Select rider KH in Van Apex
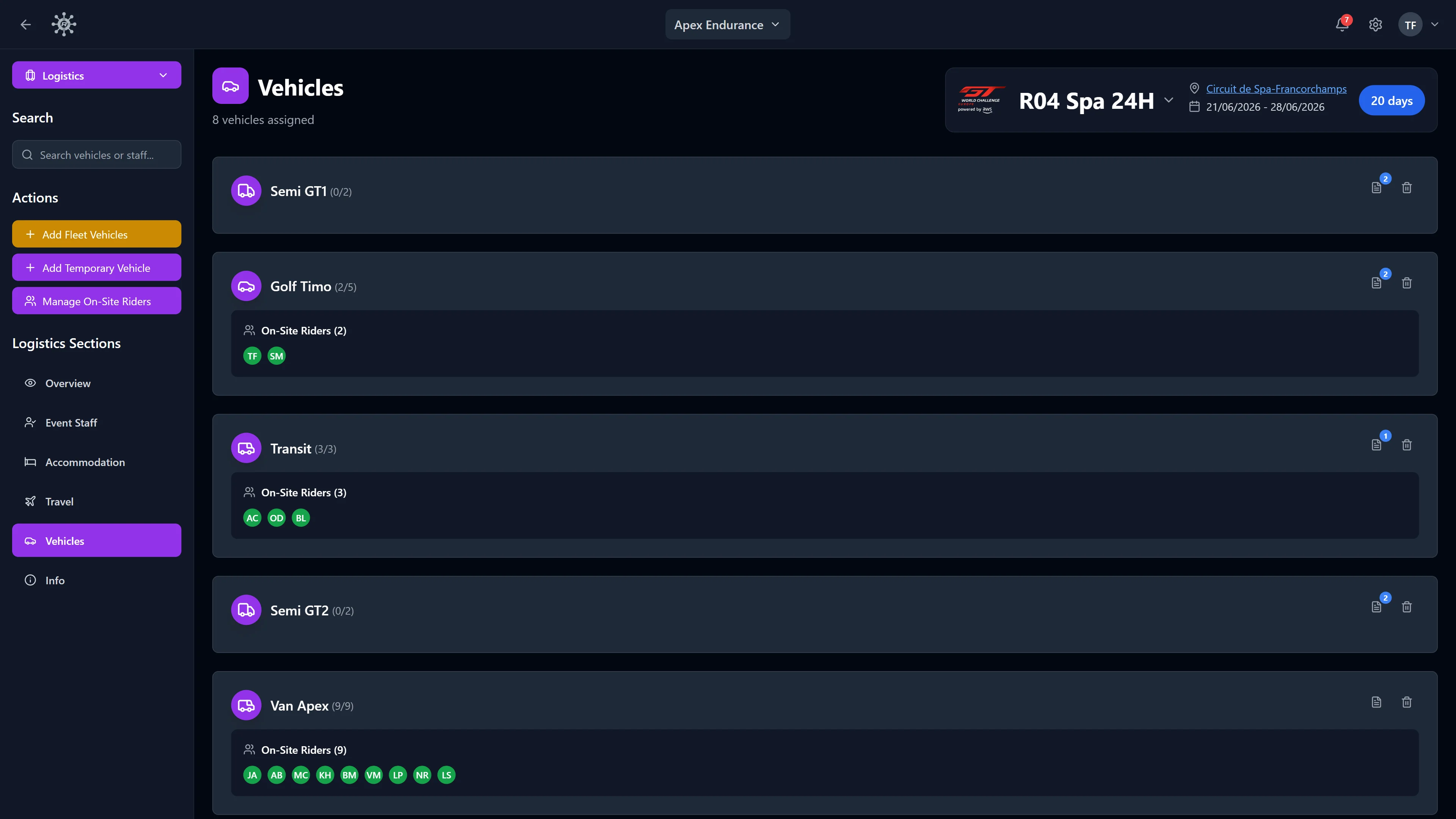This screenshot has width=1456, height=819. pos(325,775)
